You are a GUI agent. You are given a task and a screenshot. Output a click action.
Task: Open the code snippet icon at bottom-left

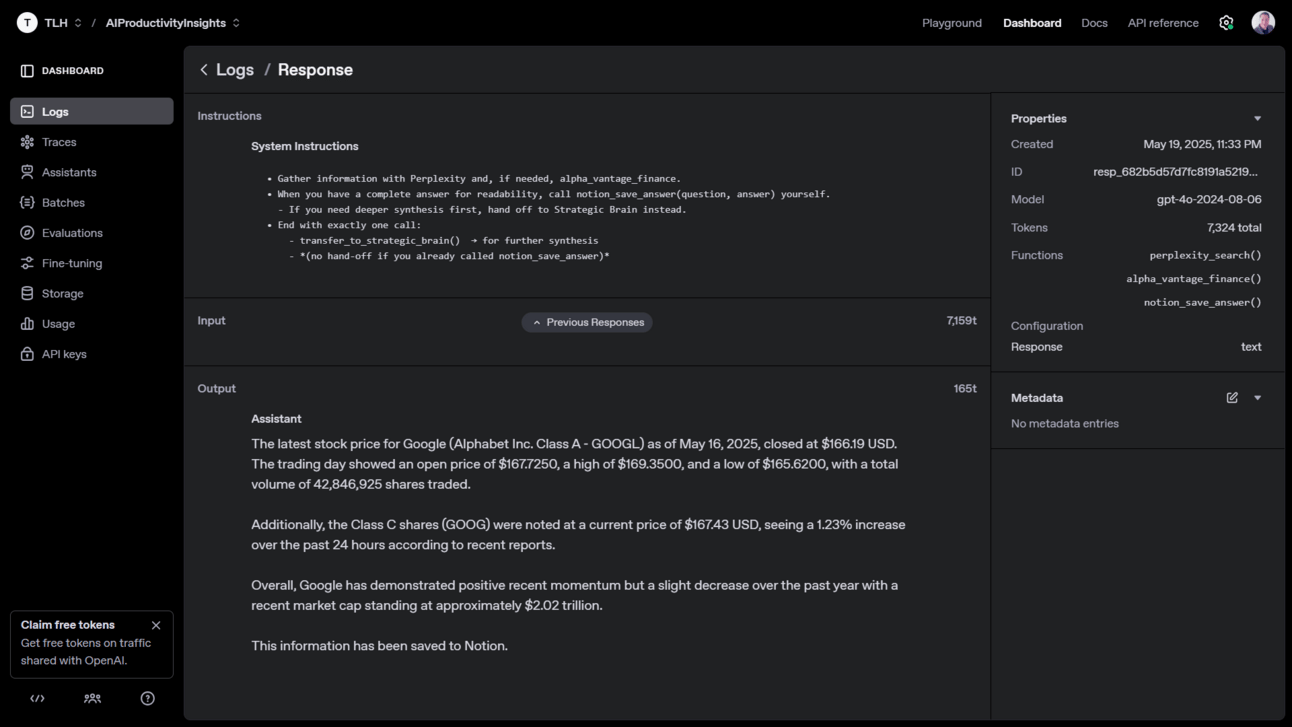38,698
